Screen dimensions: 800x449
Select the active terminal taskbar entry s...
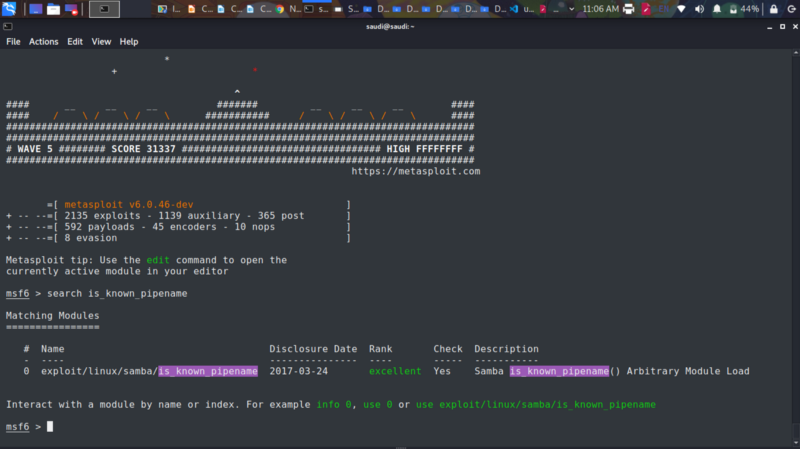click(x=317, y=9)
